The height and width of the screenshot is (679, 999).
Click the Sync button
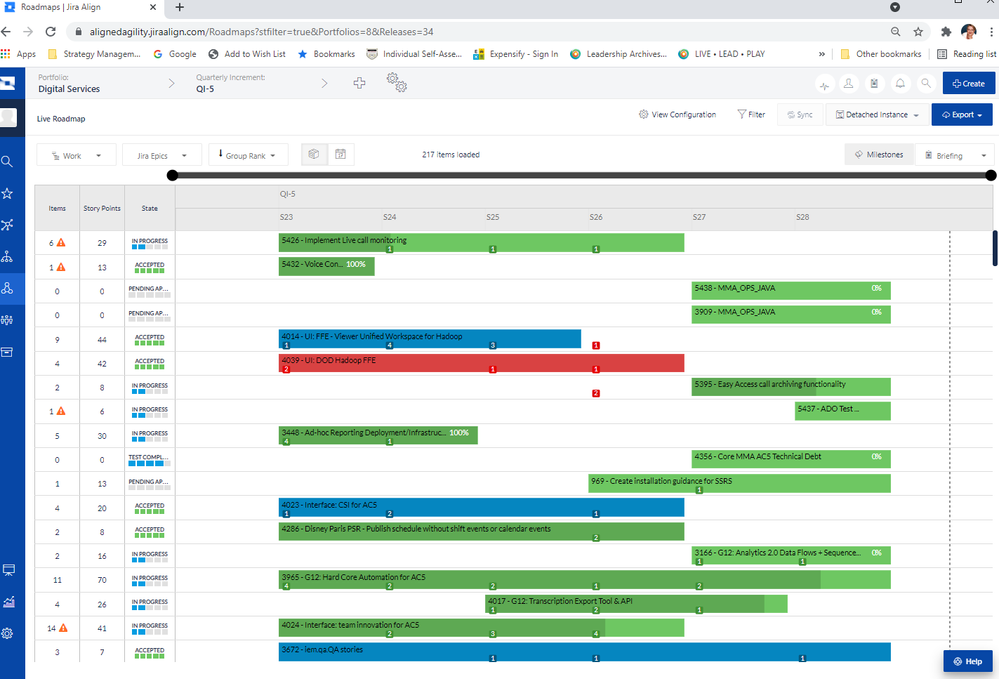(800, 115)
